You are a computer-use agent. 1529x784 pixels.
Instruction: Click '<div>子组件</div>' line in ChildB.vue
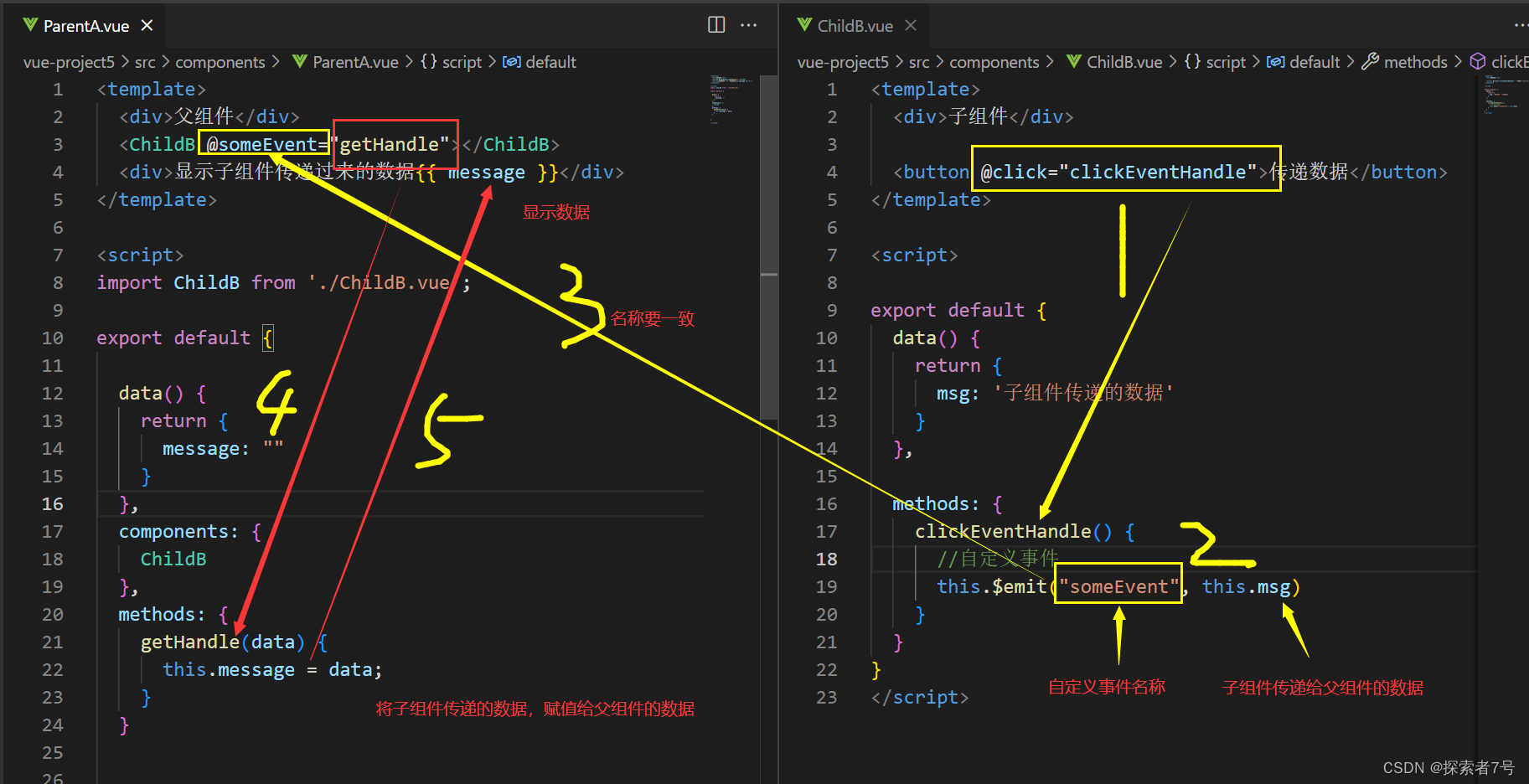[x=983, y=116]
